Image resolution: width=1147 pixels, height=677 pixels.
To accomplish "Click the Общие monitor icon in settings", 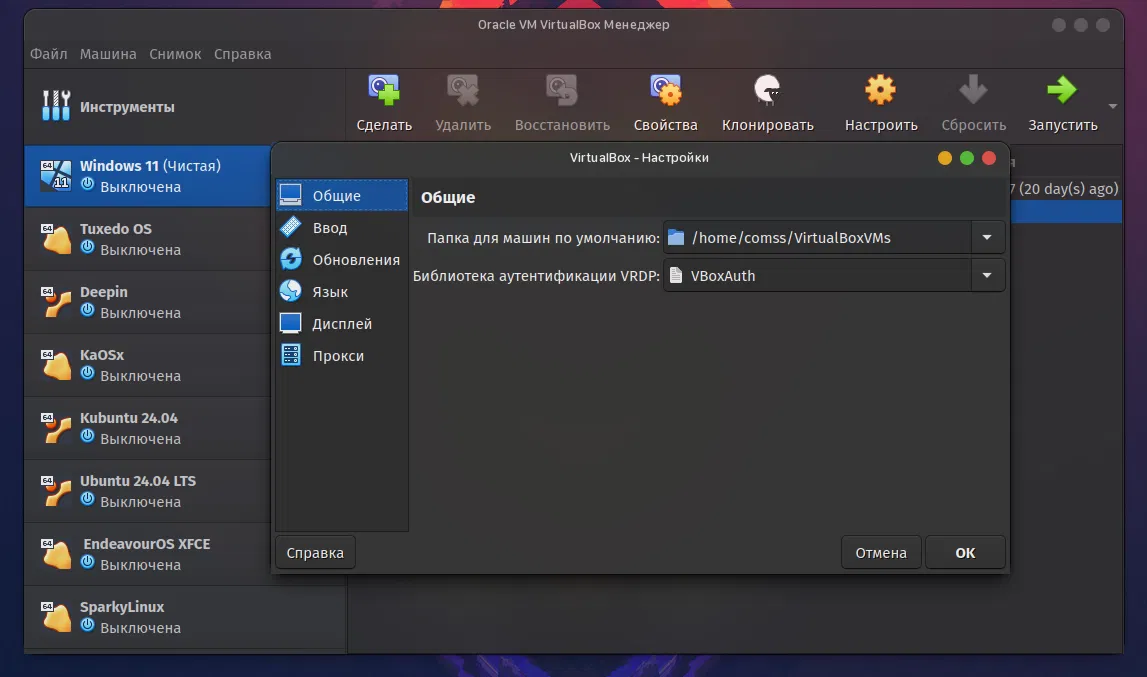I will click(290, 195).
